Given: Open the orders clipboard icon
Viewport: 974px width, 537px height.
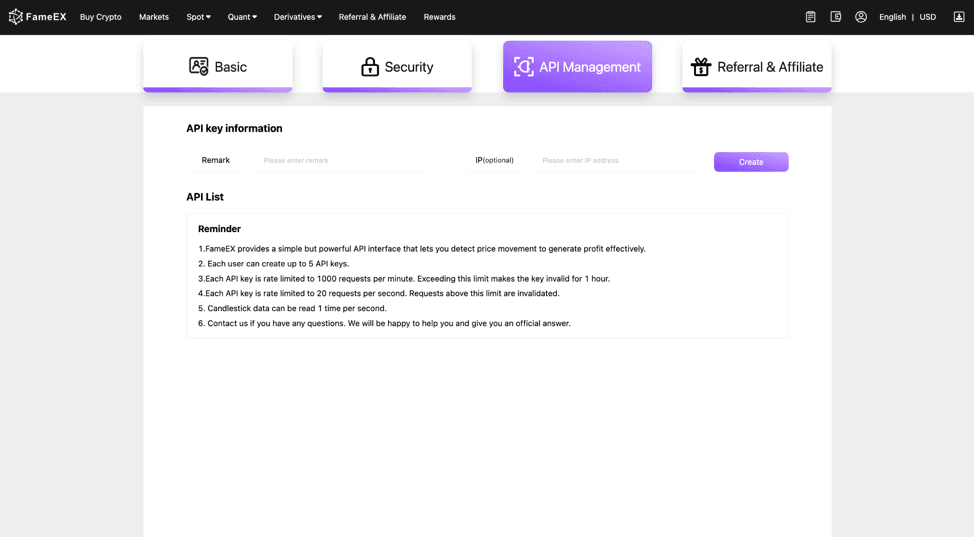Looking at the screenshot, I should (x=811, y=17).
